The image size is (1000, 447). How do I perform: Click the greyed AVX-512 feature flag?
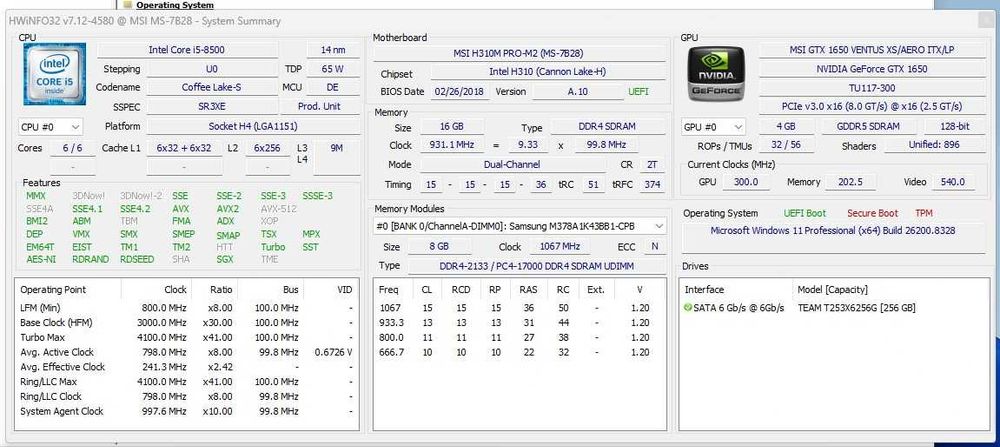pyautogui.click(x=279, y=209)
